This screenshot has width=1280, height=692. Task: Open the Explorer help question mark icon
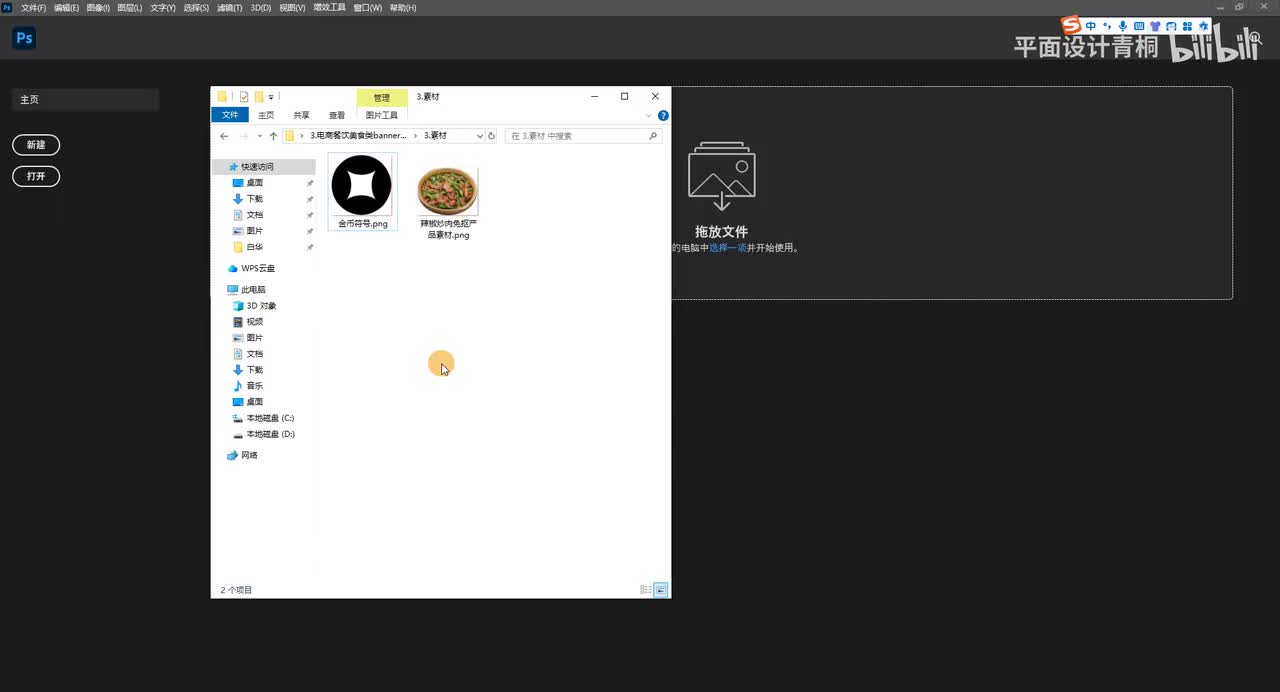(663, 116)
